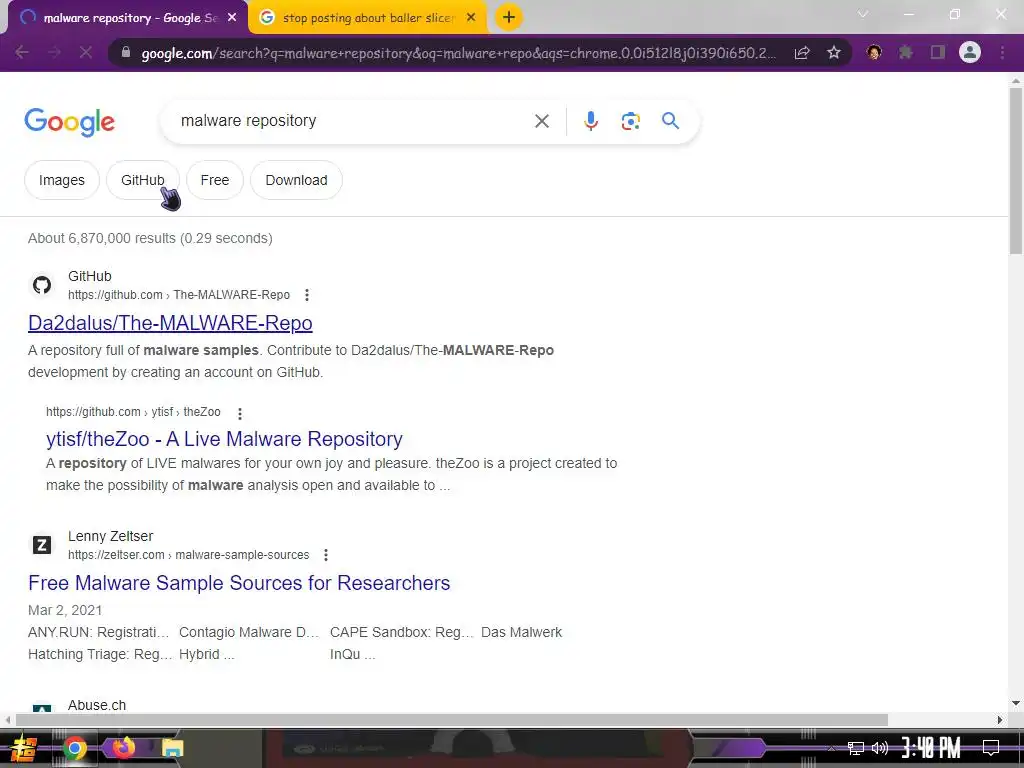Open ytisf/theZoo Live Malware Repository link
The height and width of the screenshot is (768, 1024).
(224, 439)
